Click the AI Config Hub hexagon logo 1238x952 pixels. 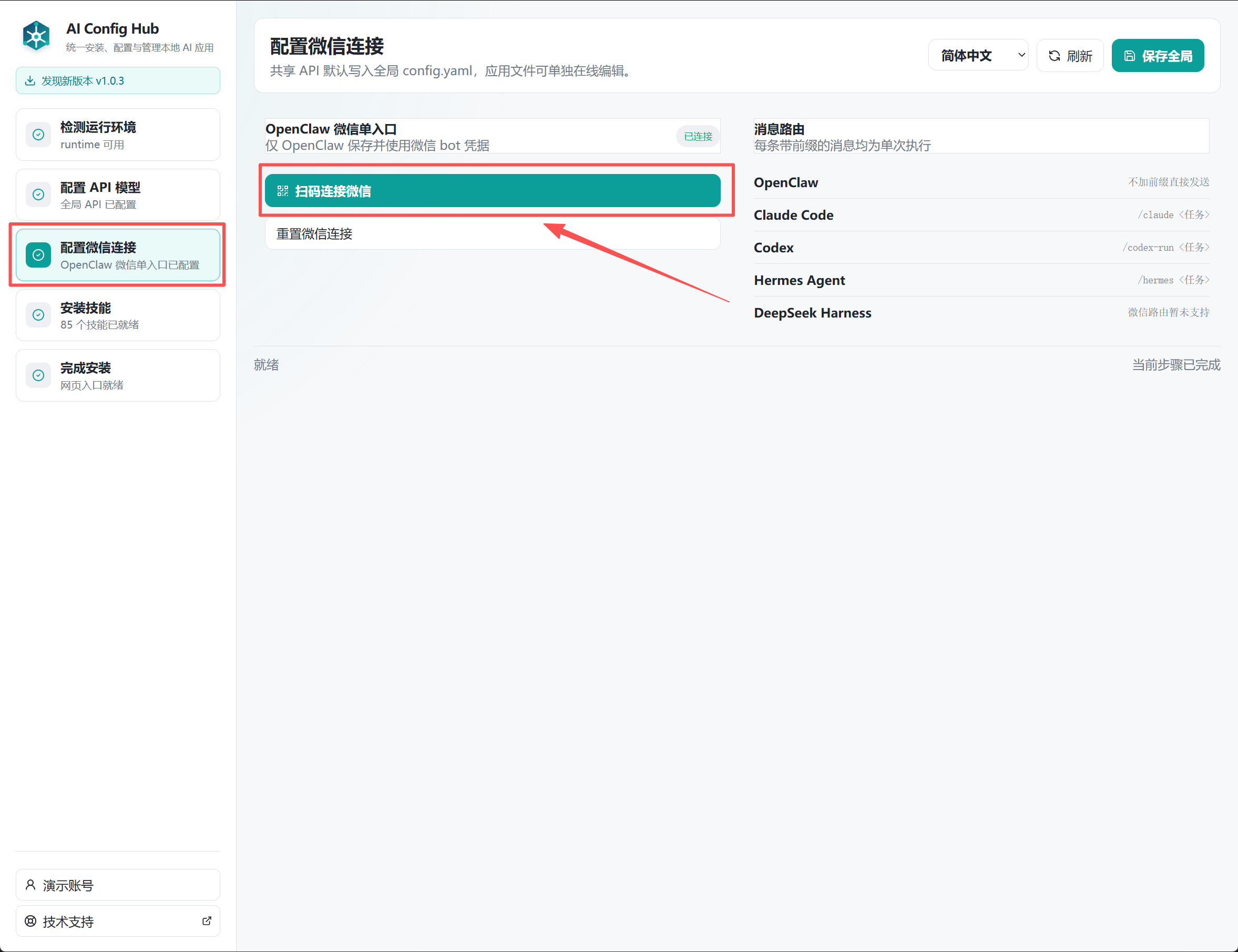point(36,36)
